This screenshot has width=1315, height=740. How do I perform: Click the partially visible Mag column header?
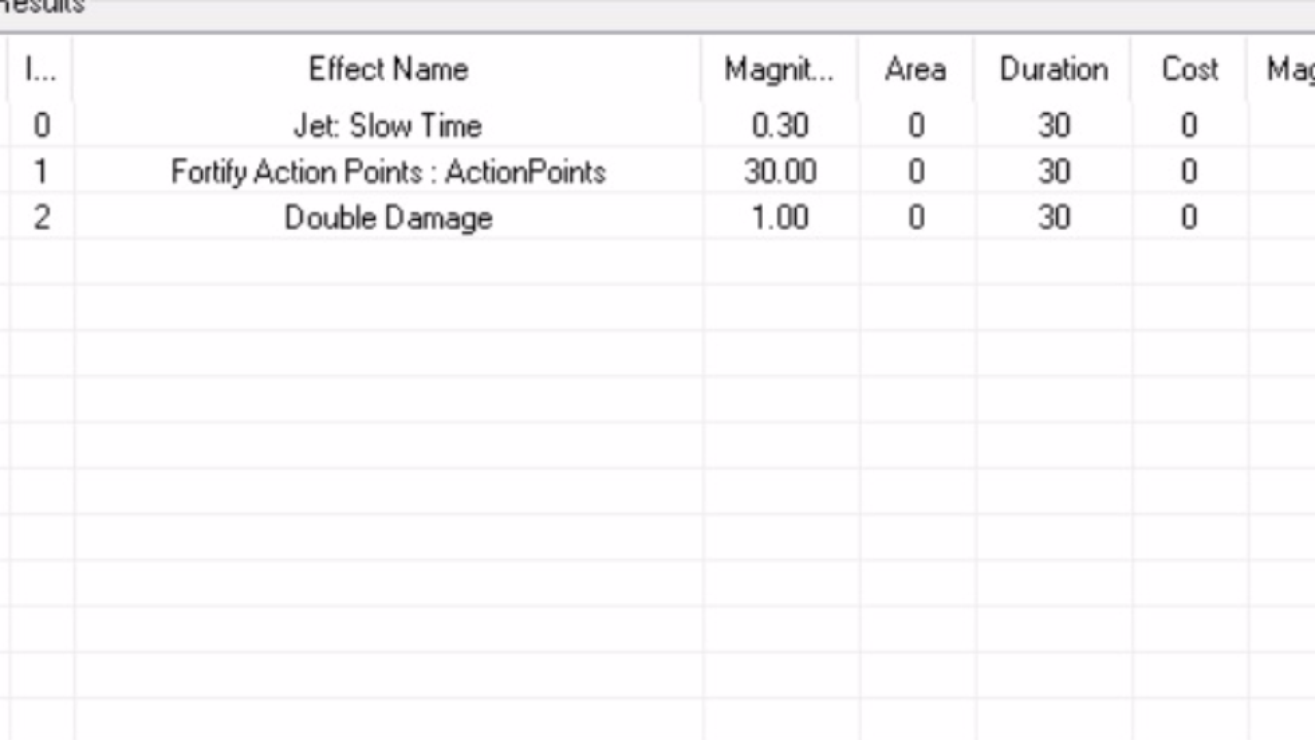coord(1282,70)
